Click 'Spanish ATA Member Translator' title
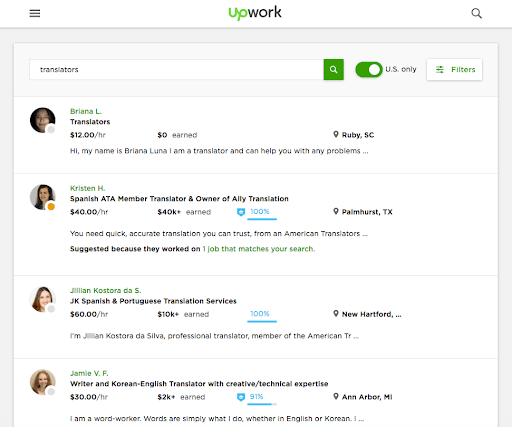Viewport: 512px width, 427px height. click(179, 199)
